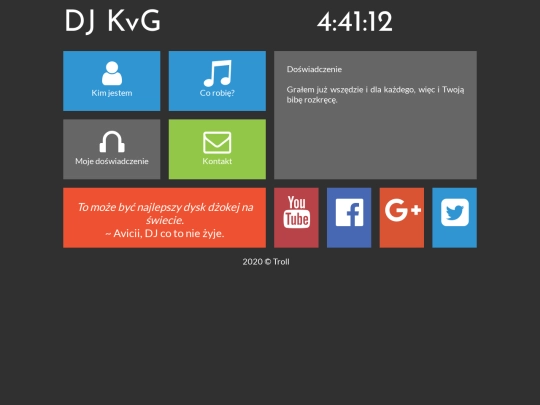Click the Doświadczenie heading in content panel

click(x=314, y=69)
